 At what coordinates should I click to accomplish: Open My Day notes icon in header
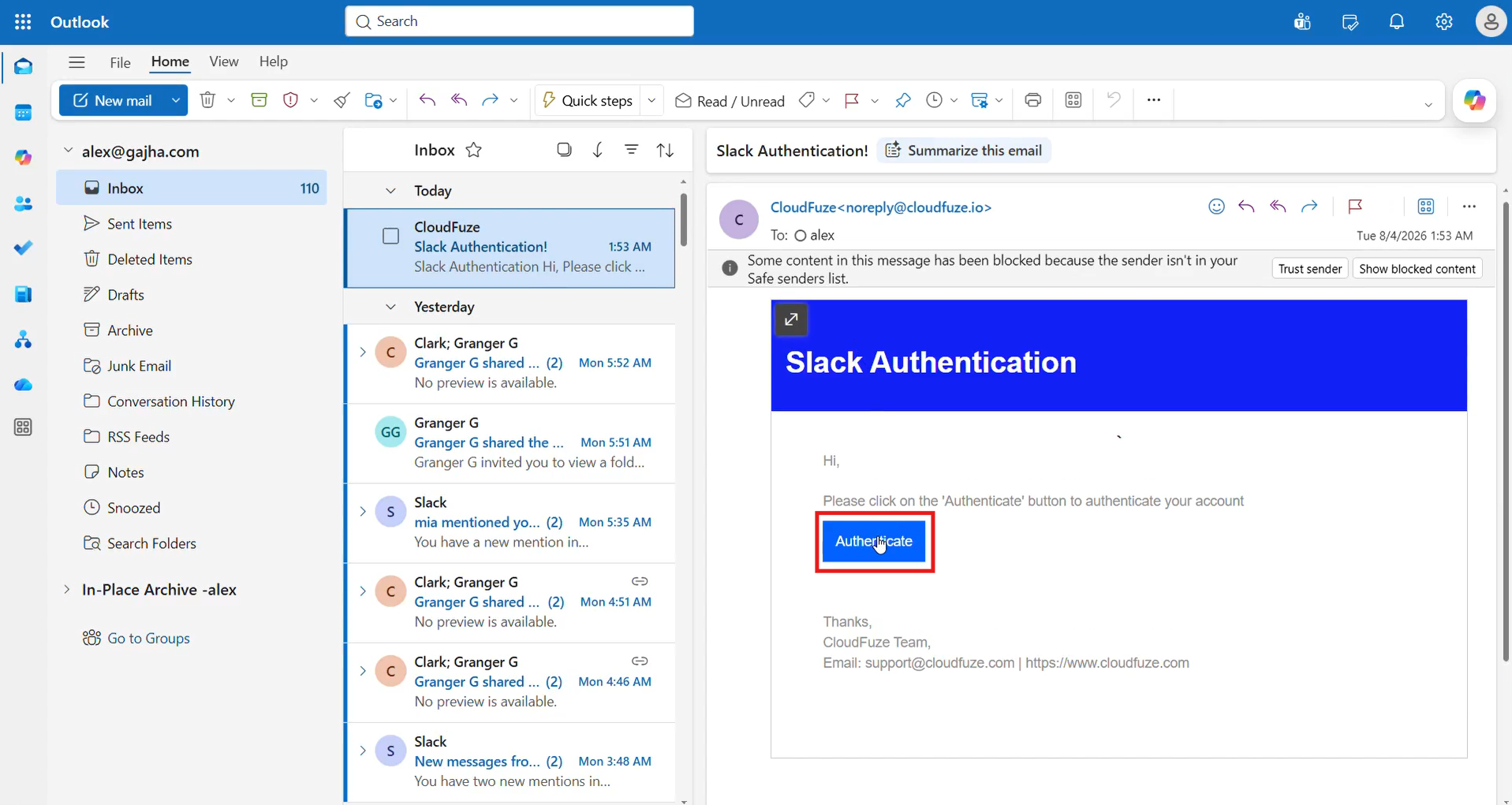click(1350, 22)
